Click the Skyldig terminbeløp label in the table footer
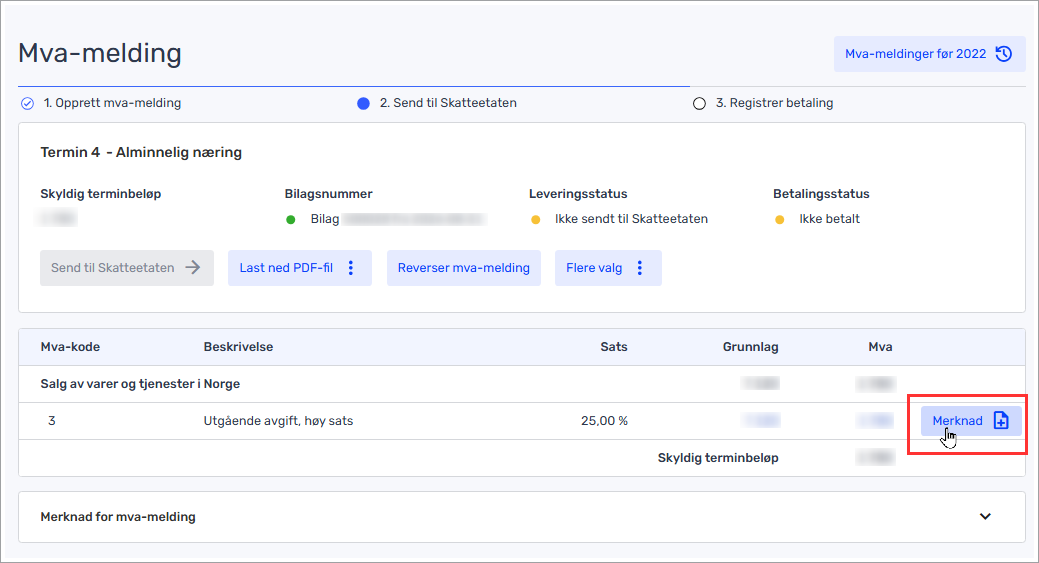Image resolution: width=1039 pixels, height=563 pixels. pyautogui.click(x=718, y=458)
